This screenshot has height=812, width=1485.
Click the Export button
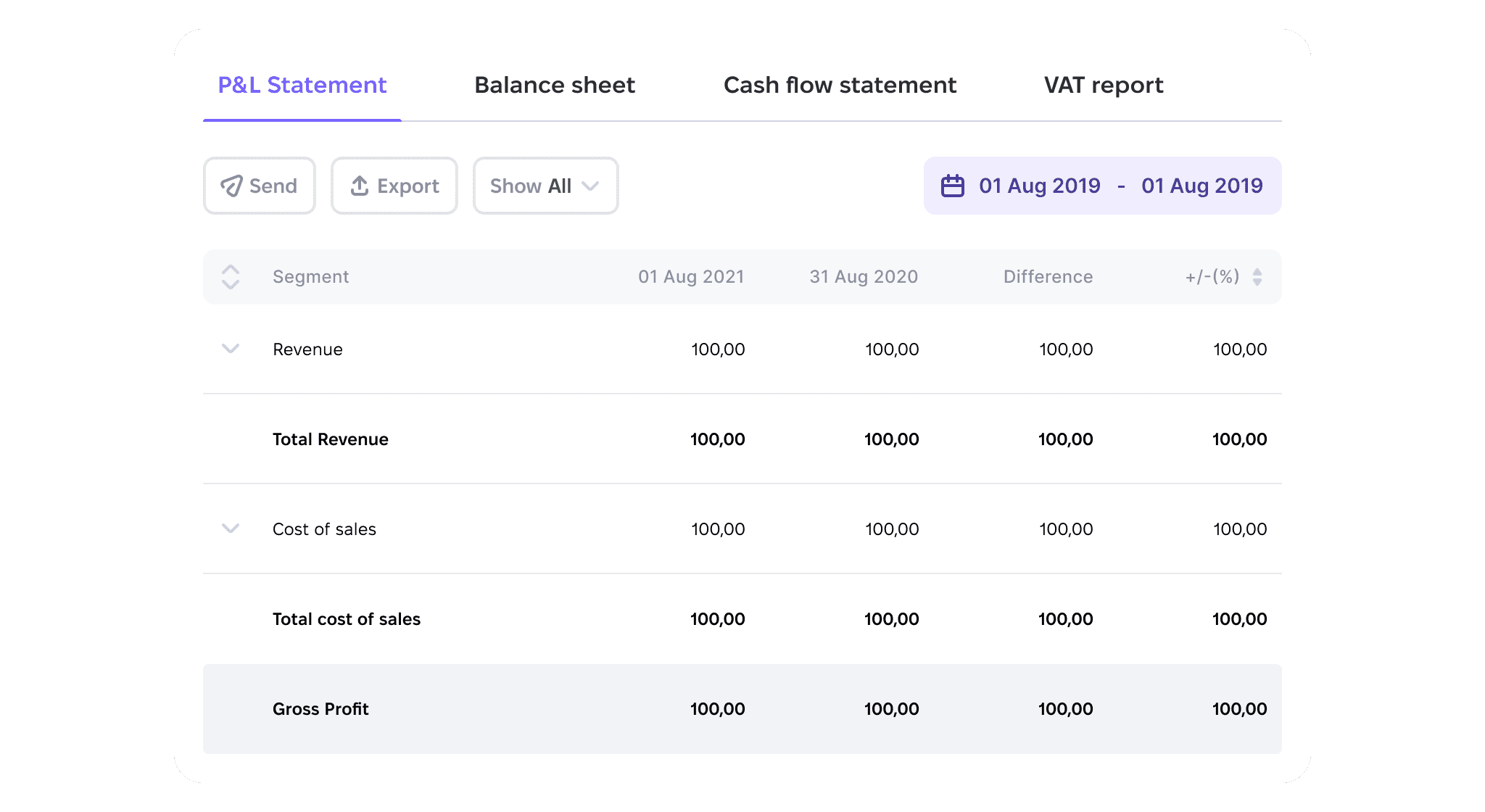[x=394, y=186]
